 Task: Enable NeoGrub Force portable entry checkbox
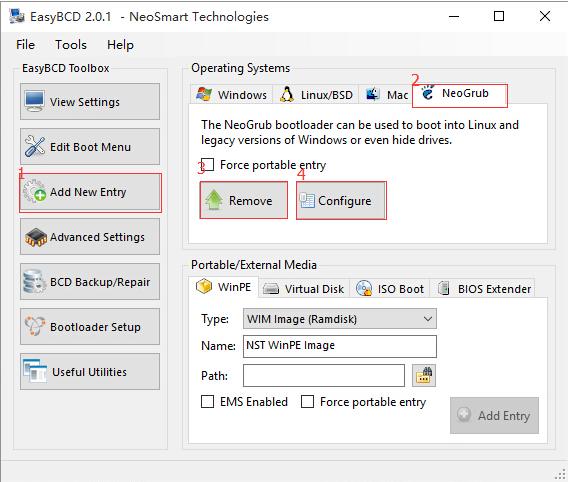[x=208, y=164]
